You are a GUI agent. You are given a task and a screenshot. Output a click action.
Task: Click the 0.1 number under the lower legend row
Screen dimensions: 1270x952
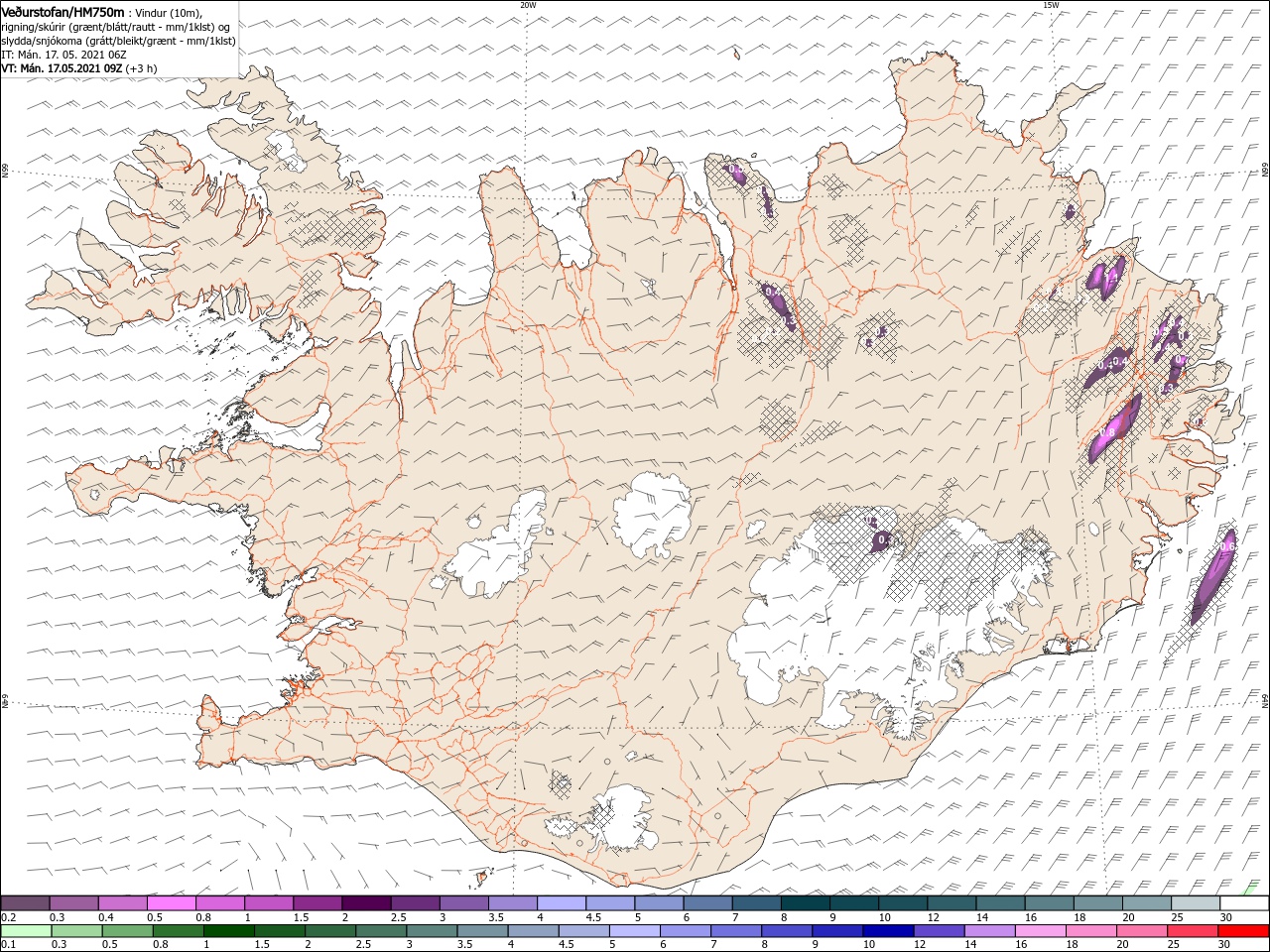[x=8, y=944]
